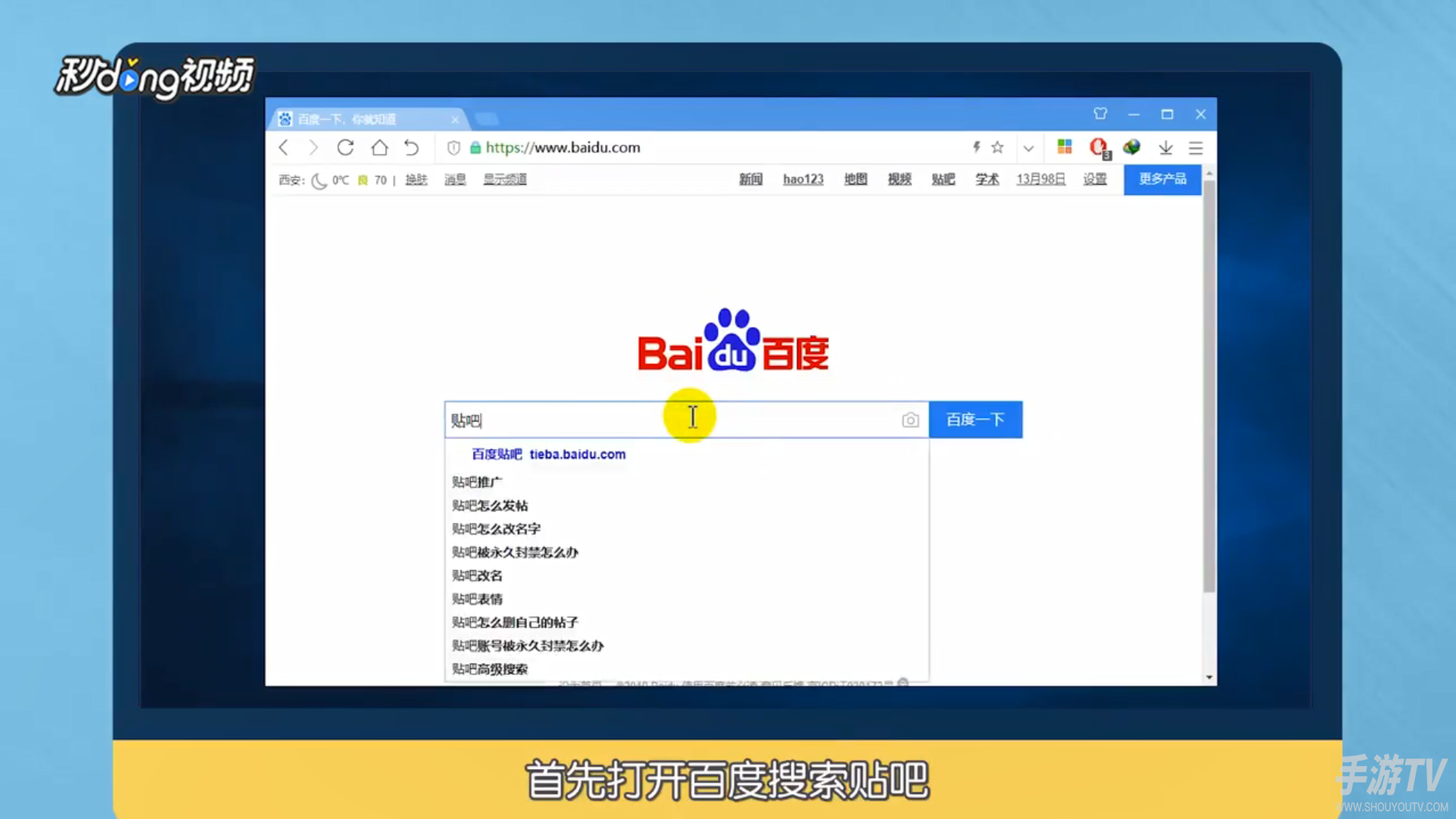Screen dimensions: 1456x819
Task: Open the 贴吧 navigation link
Action: pyautogui.click(x=943, y=179)
